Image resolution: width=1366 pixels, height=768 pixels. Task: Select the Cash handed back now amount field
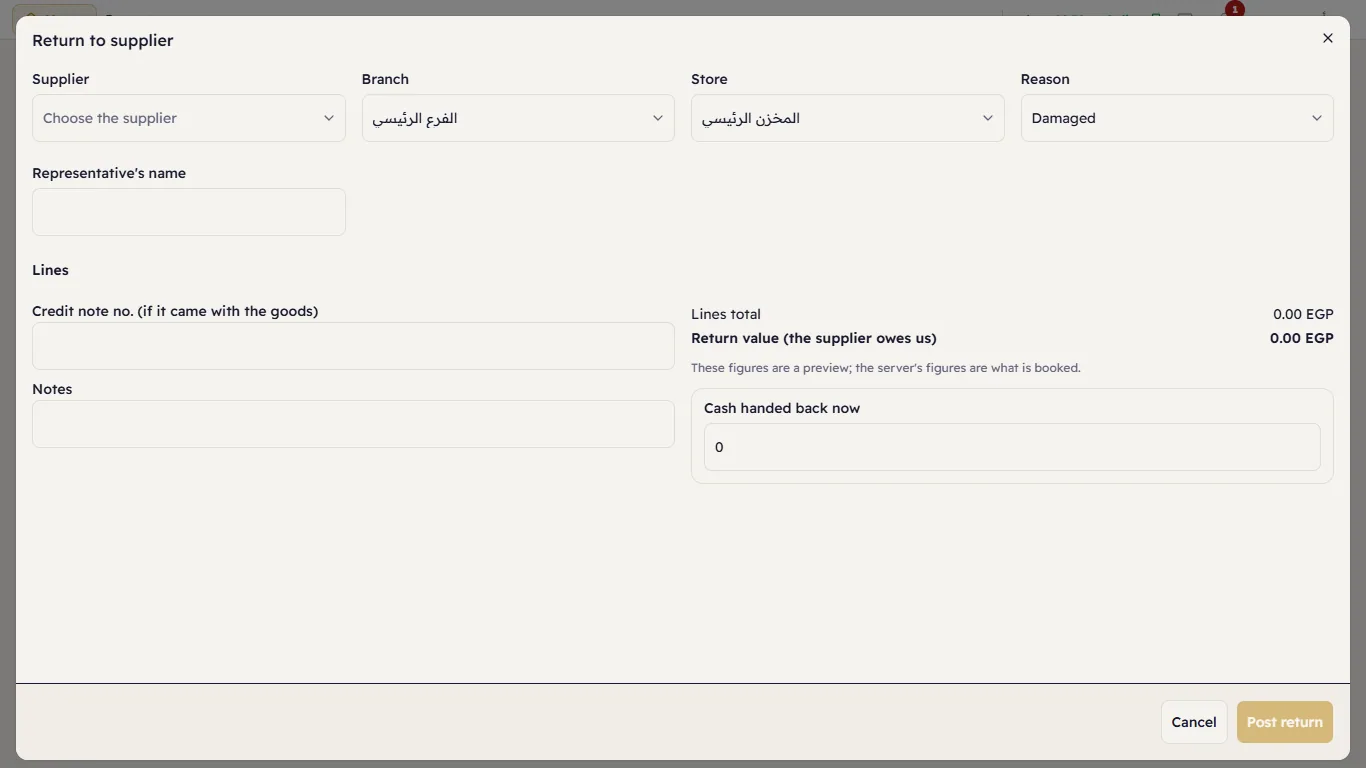click(x=1012, y=447)
